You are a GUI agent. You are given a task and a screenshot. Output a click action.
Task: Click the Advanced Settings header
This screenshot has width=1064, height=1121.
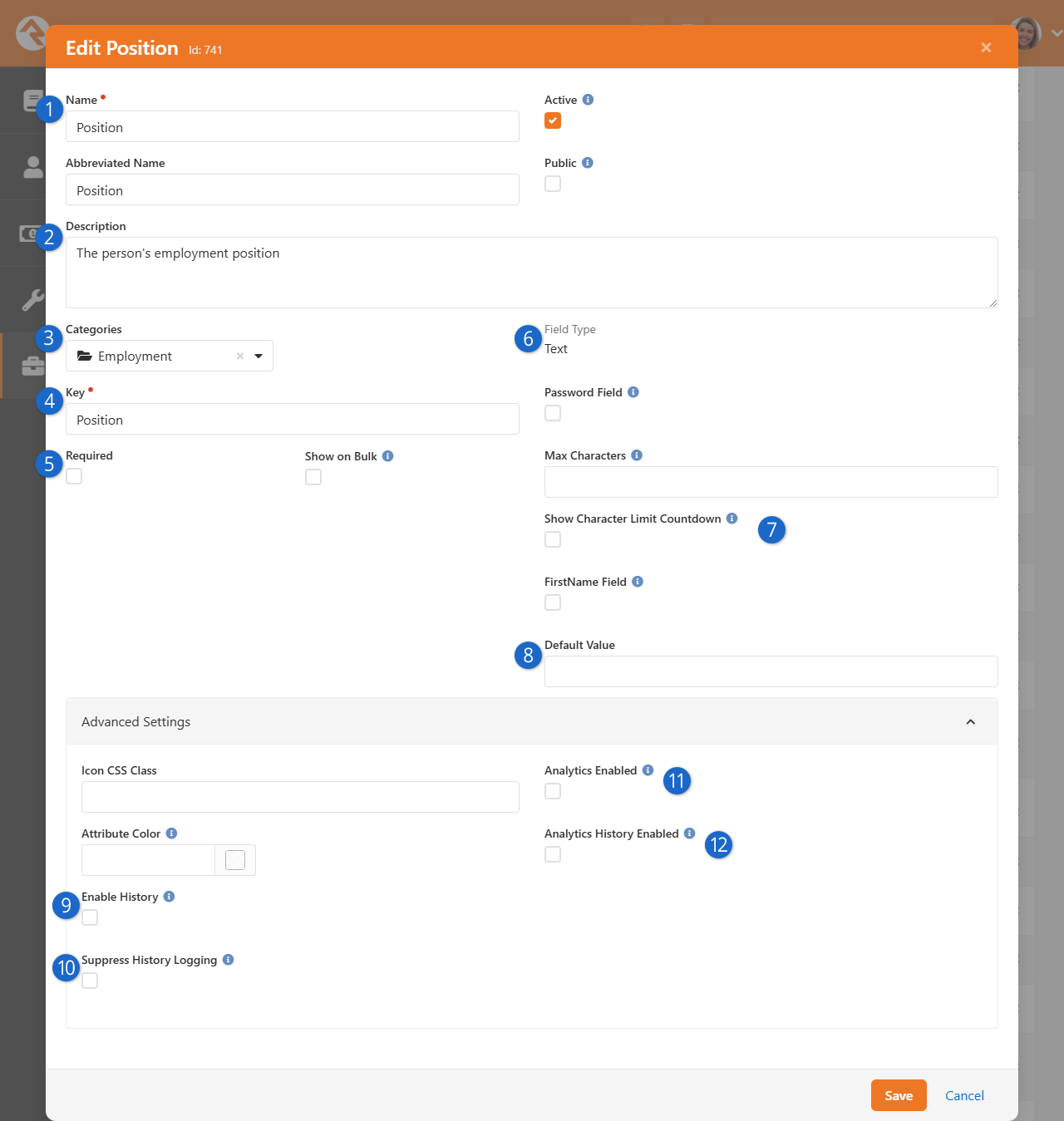532,721
